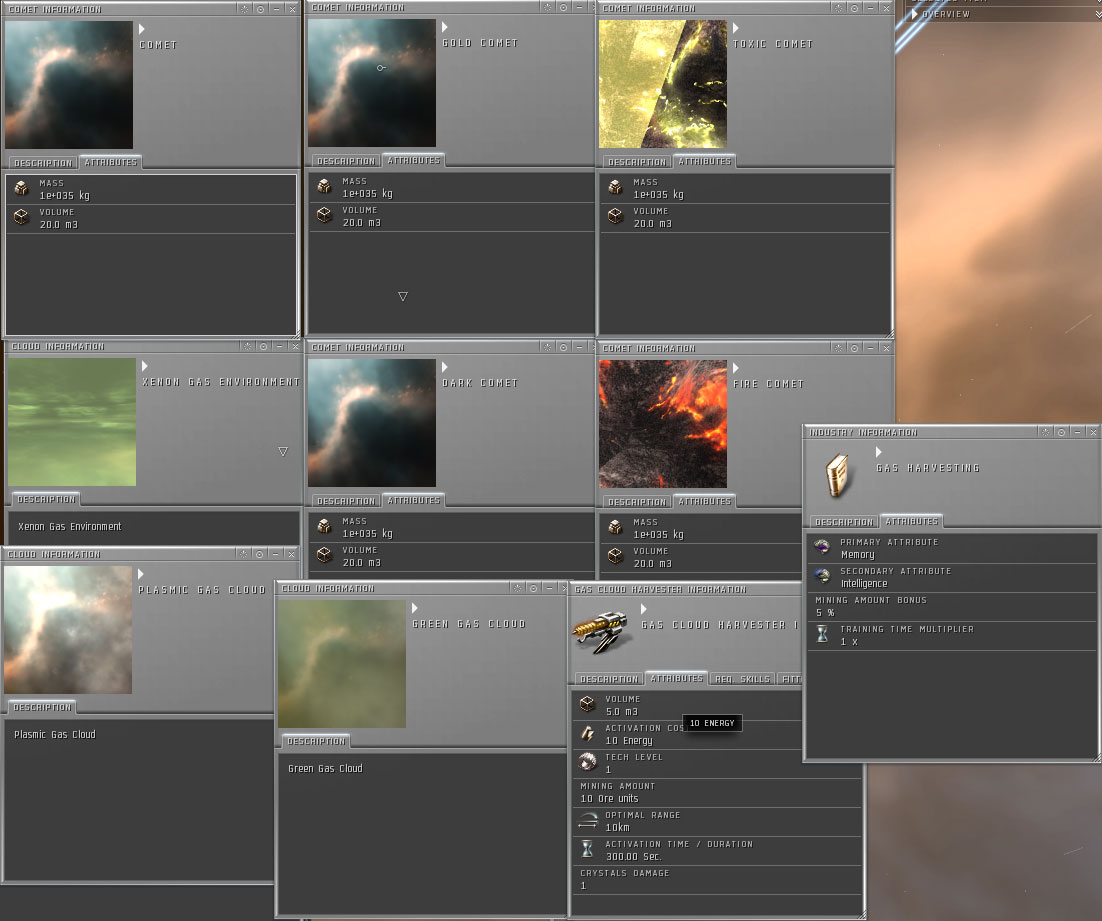This screenshot has width=1102, height=921.
Task: Minimize the Xenon Gas Environment window
Action: pyautogui.click(x=280, y=346)
